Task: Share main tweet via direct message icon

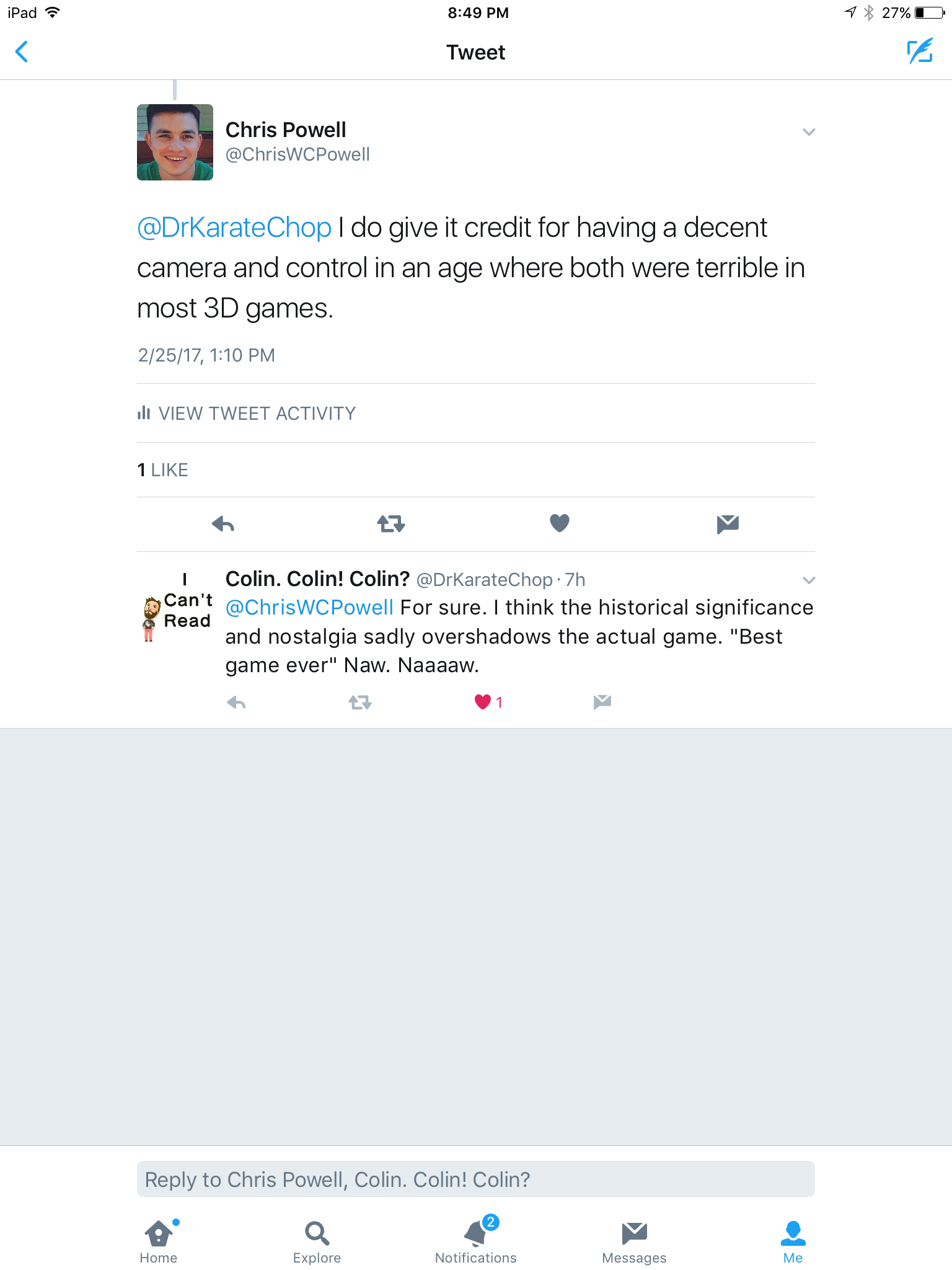Action: [728, 524]
